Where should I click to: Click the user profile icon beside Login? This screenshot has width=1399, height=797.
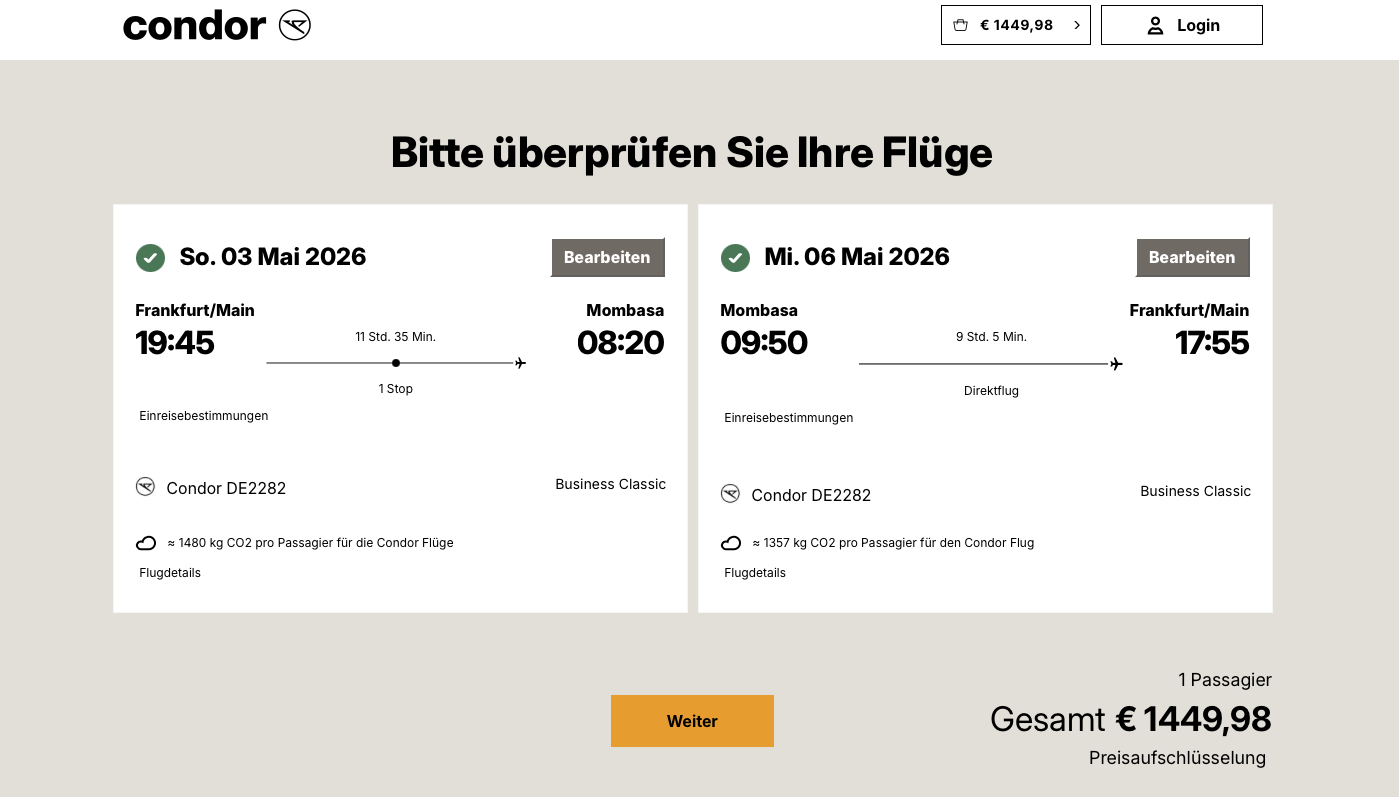pyautogui.click(x=1155, y=26)
